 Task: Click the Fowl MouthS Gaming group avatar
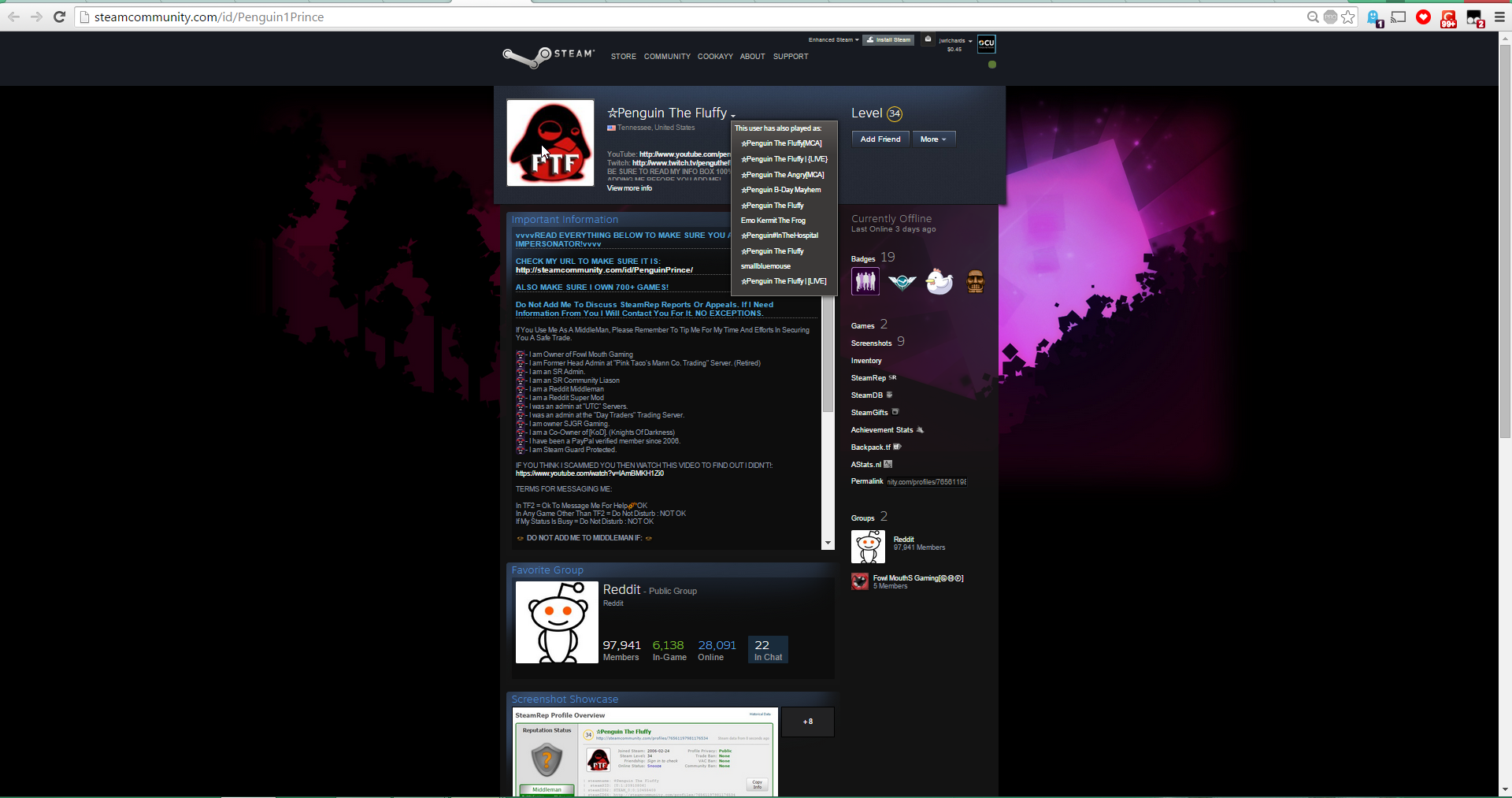coord(859,581)
